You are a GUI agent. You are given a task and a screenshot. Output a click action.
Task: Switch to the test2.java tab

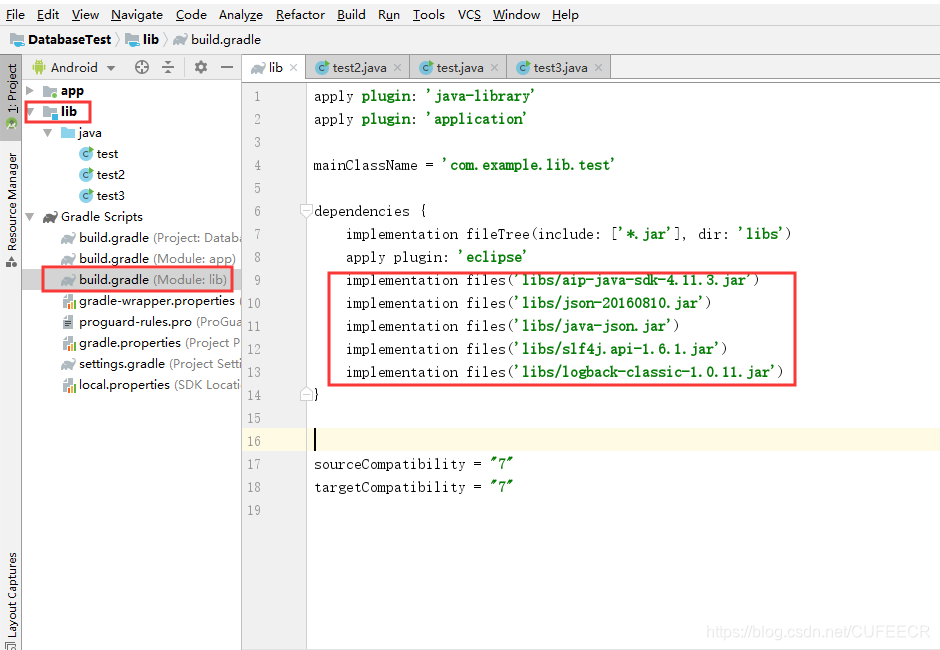click(358, 68)
